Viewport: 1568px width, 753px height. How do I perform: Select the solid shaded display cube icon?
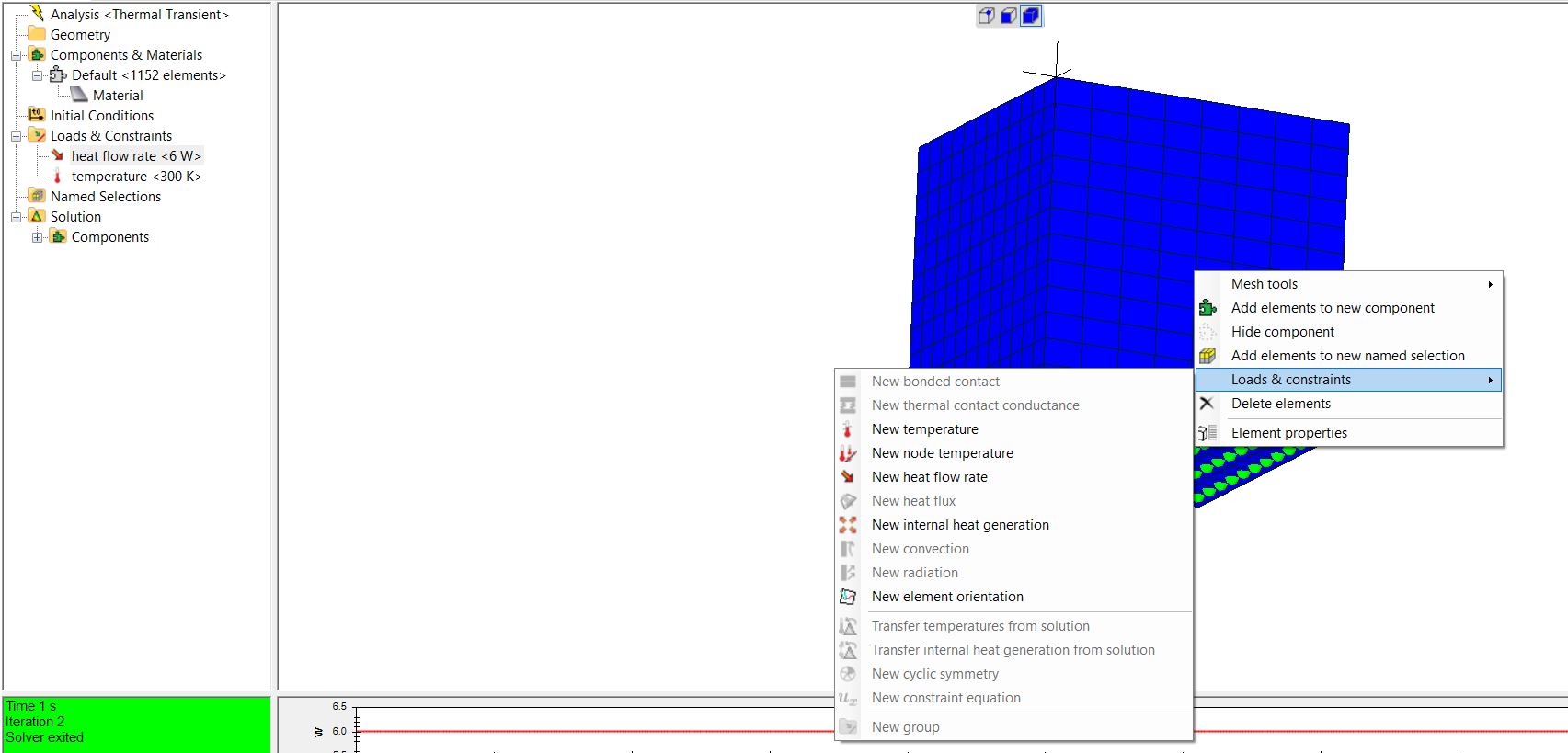point(1031,16)
